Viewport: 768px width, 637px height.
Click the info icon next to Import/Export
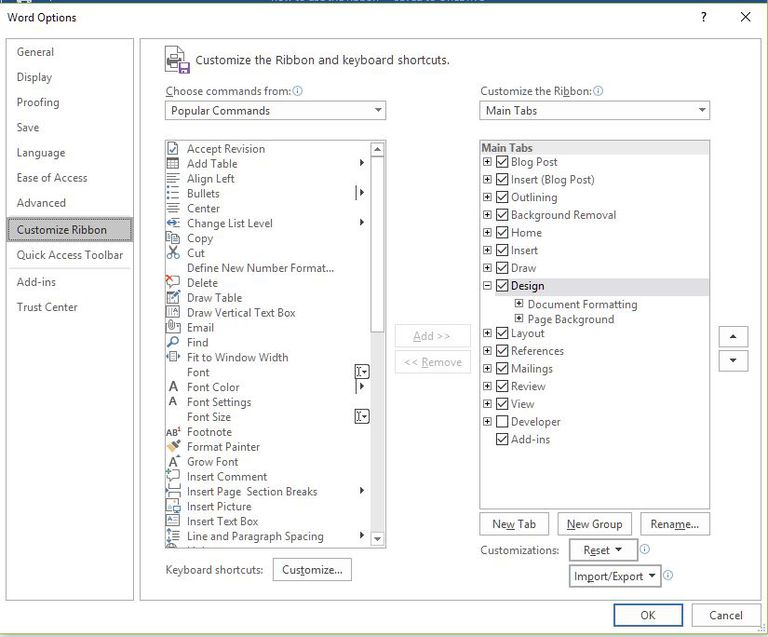click(668, 575)
